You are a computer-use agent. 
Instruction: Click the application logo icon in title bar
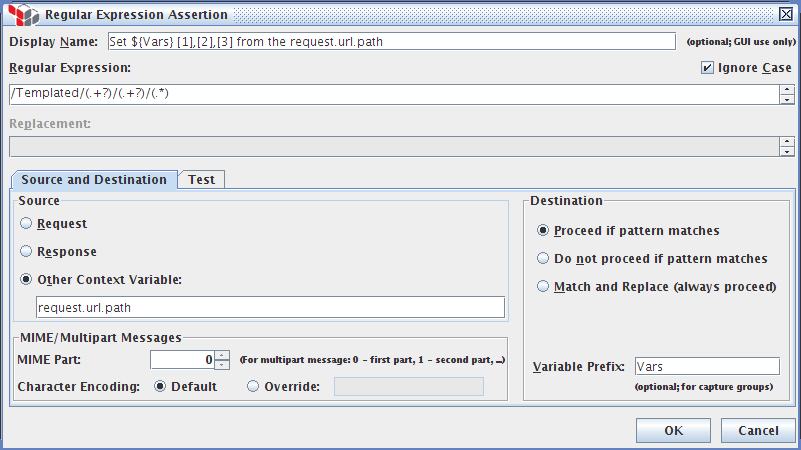click(18, 15)
